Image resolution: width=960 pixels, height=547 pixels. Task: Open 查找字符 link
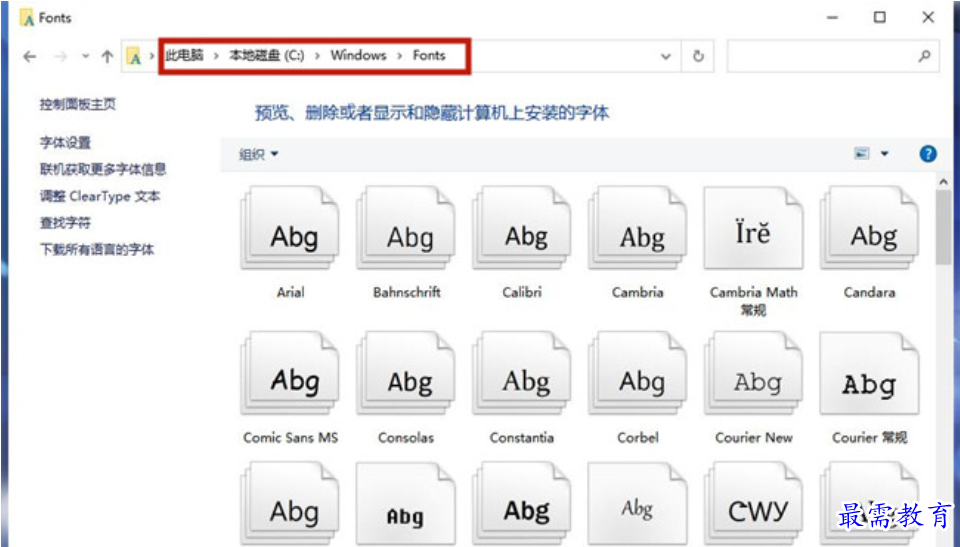tap(66, 223)
